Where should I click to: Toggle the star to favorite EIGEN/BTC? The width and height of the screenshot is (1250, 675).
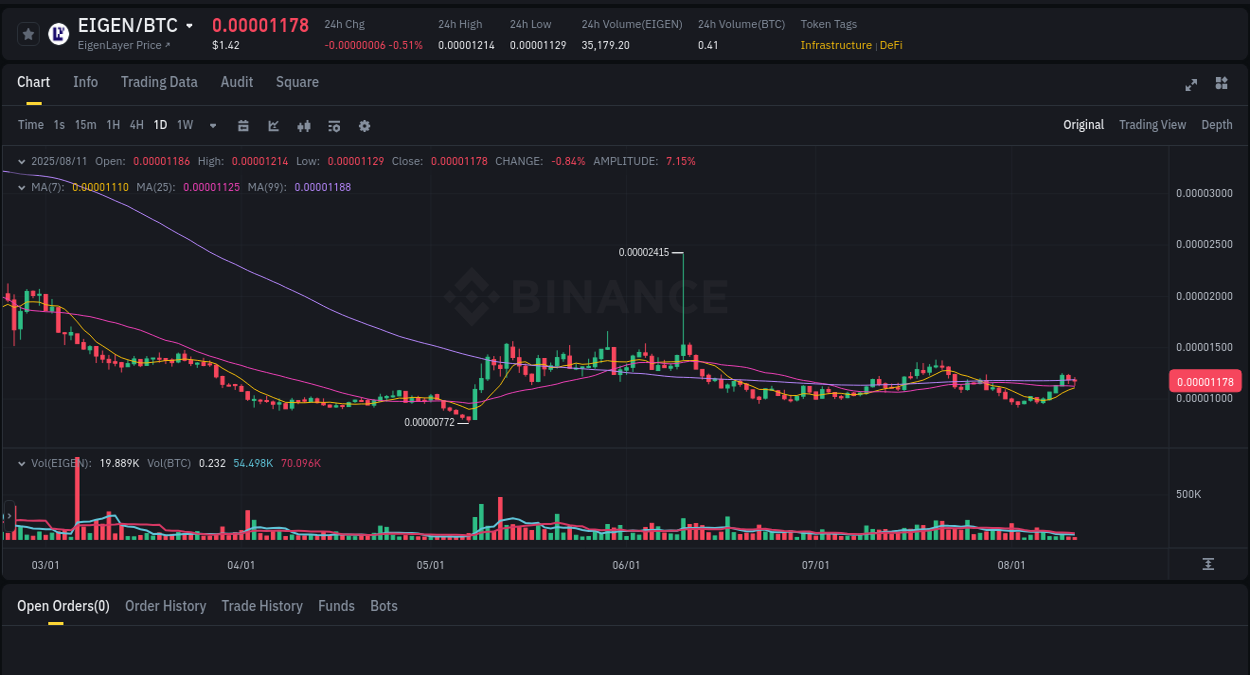[x=28, y=33]
